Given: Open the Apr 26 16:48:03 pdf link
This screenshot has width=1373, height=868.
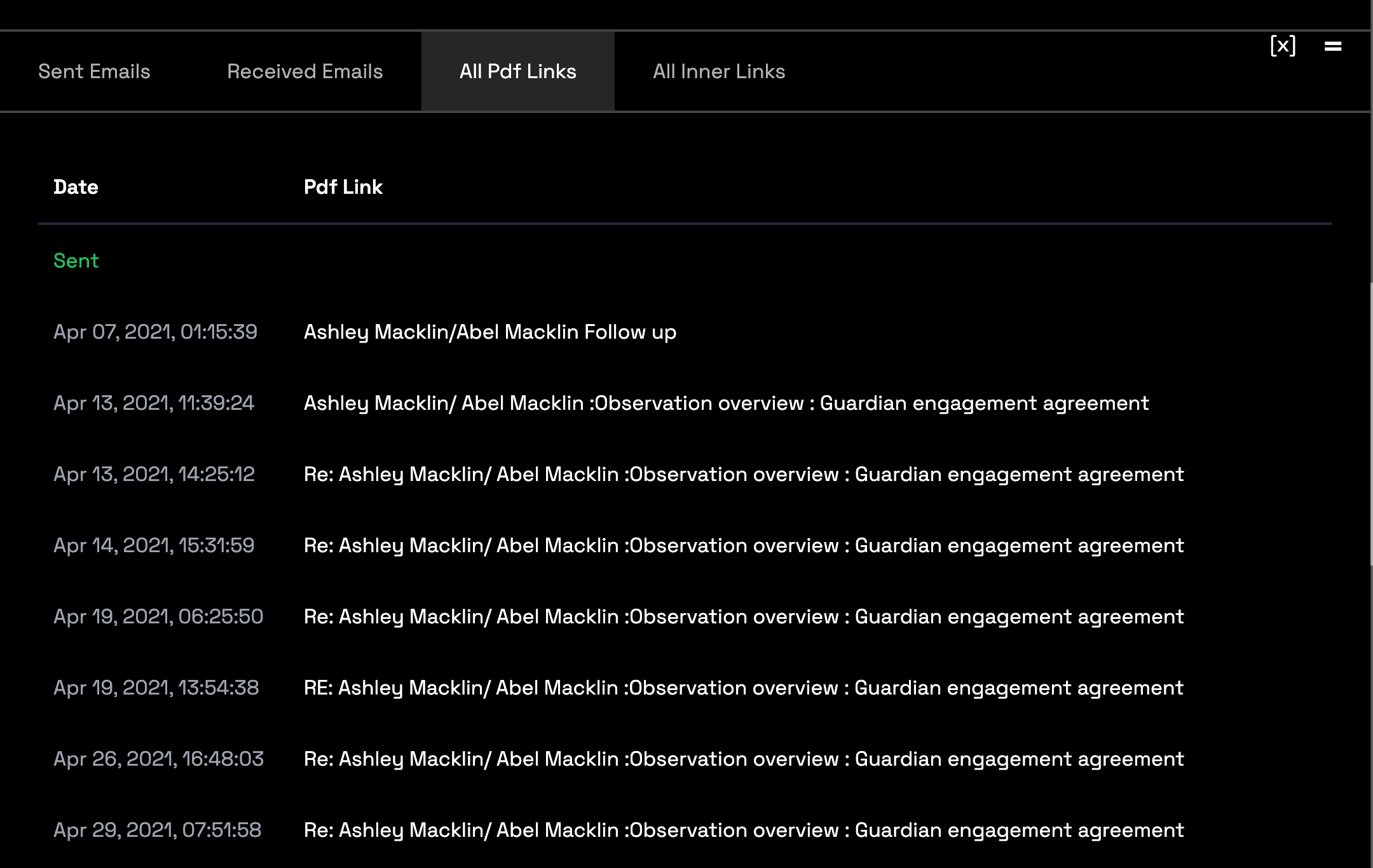Looking at the screenshot, I should pyautogui.click(x=743, y=759).
